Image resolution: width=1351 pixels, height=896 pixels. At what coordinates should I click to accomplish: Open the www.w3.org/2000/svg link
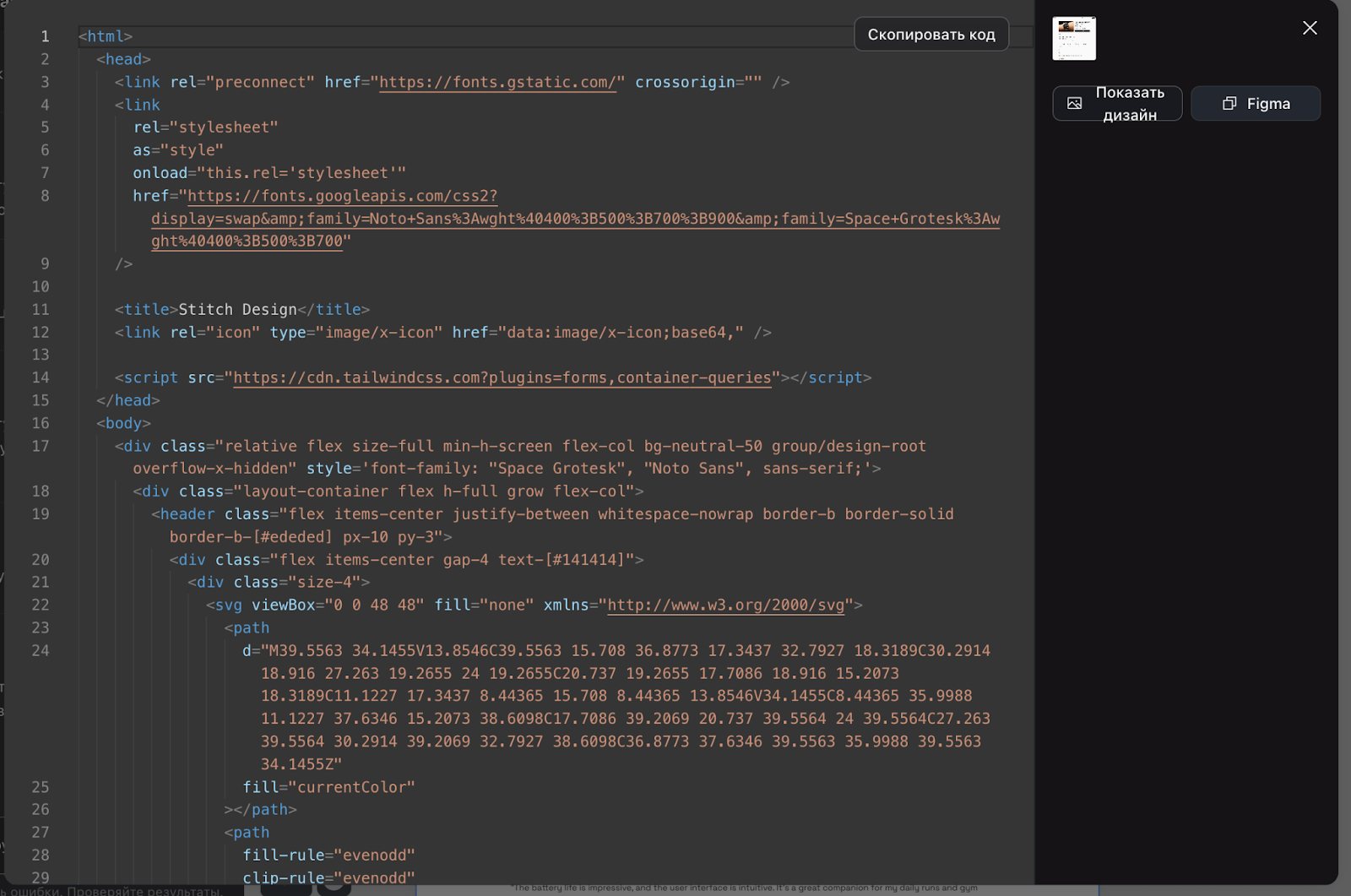click(x=726, y=605)
